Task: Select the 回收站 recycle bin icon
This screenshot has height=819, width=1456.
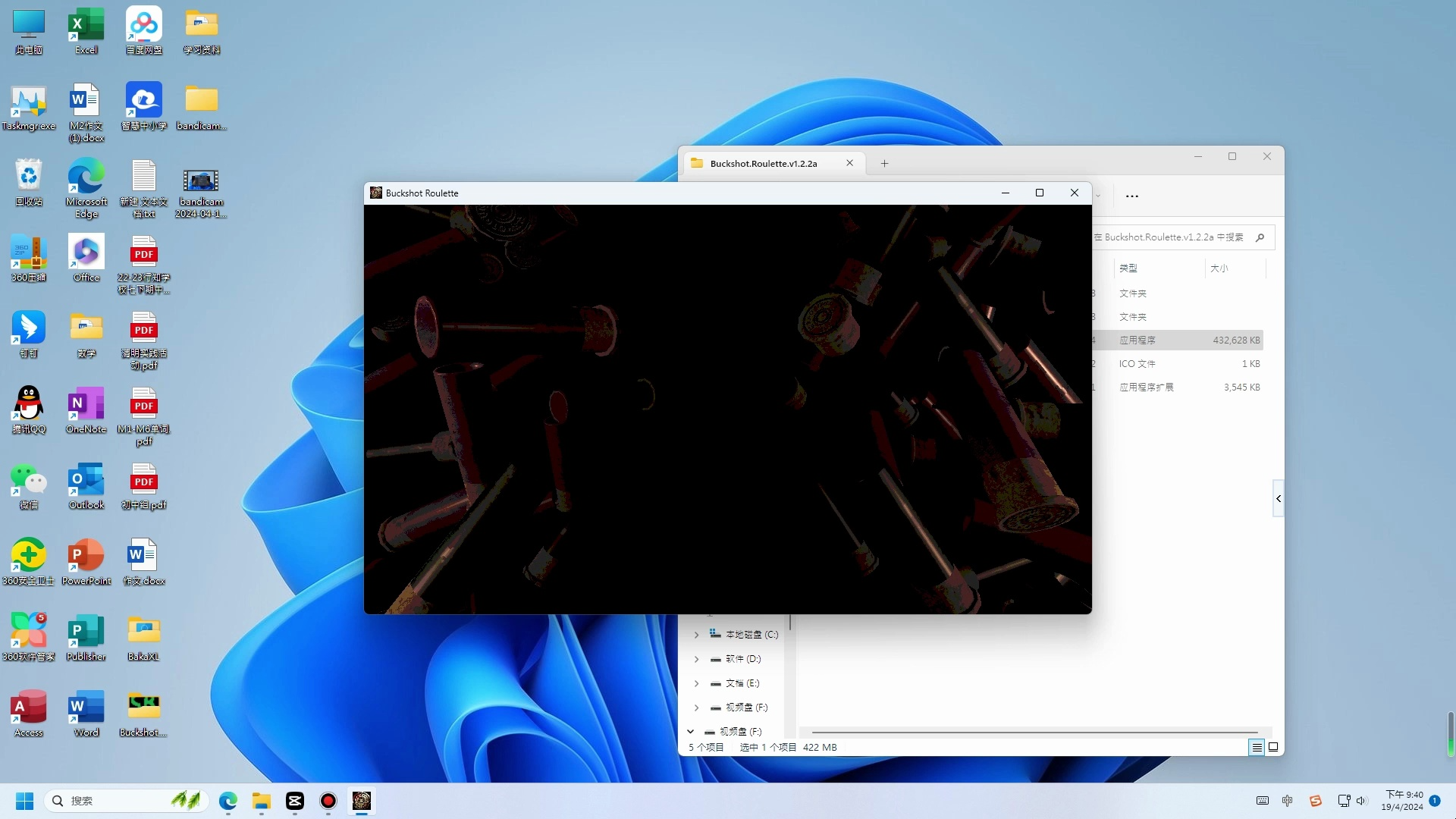Action: coord(29,183)
